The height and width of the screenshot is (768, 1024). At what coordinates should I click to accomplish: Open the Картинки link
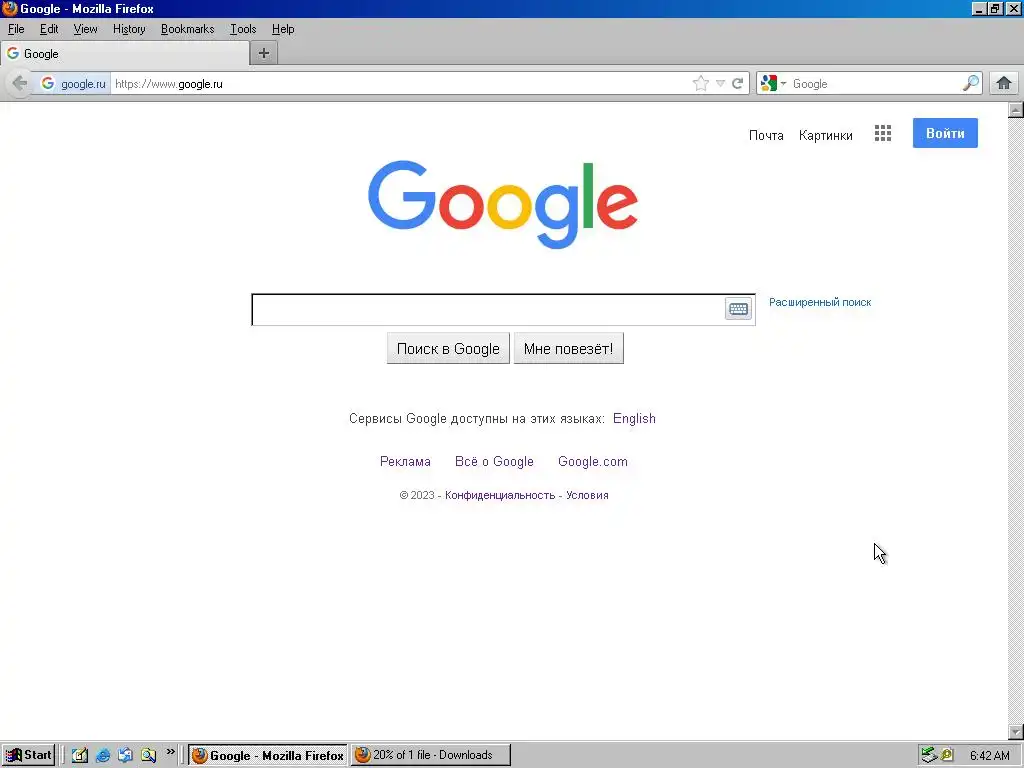[x=825, y=135]
